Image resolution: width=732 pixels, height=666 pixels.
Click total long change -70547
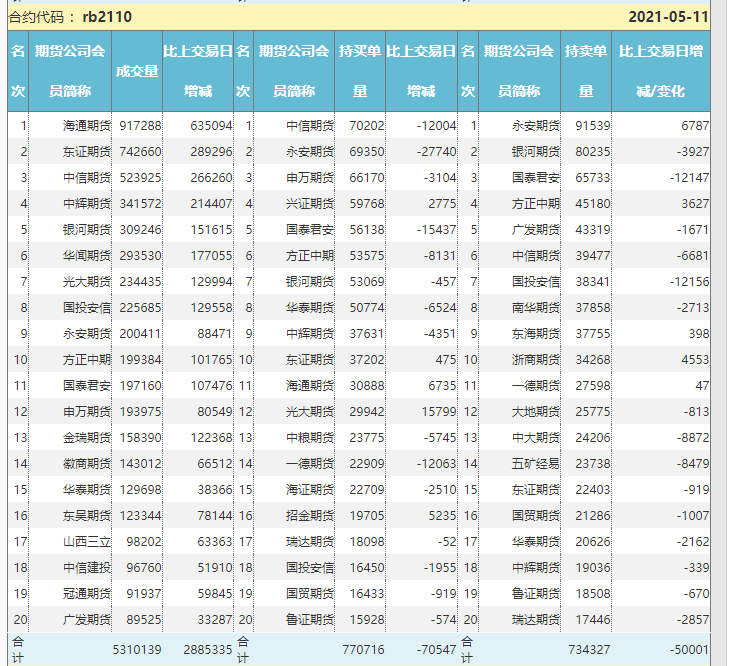436,650
